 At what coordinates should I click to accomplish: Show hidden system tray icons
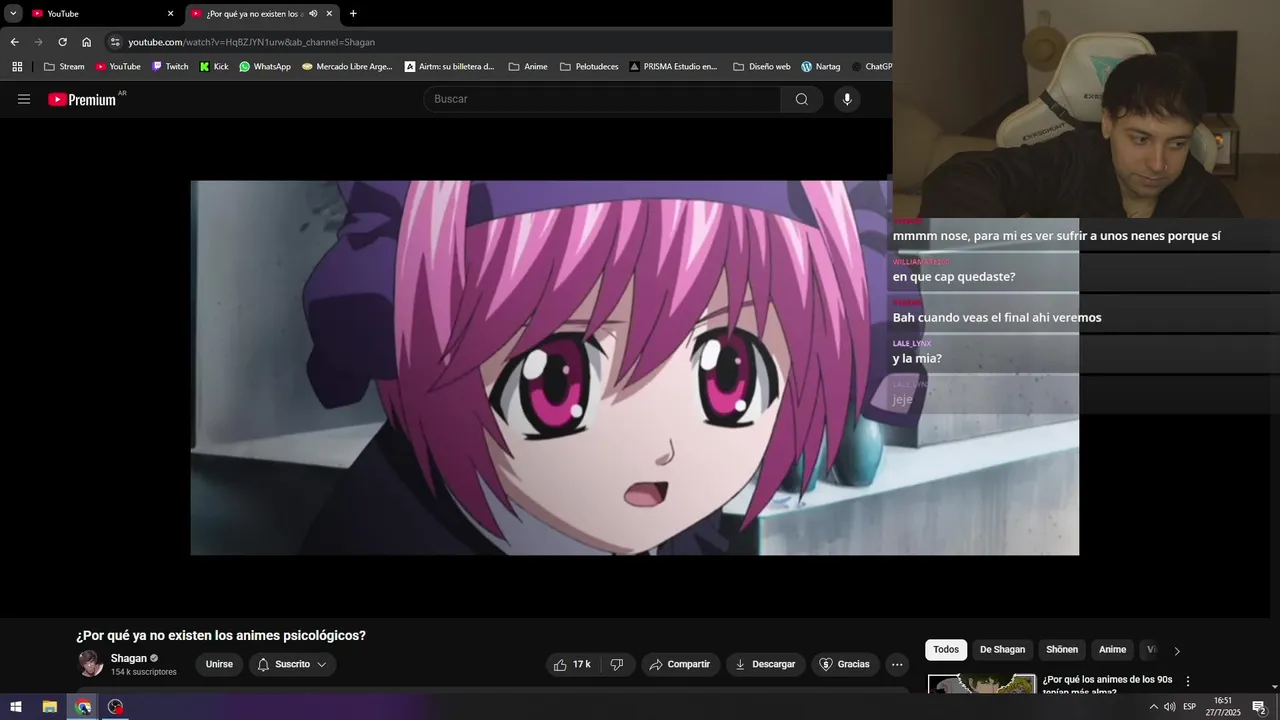pyautogui.click(x=1153, y=707)
